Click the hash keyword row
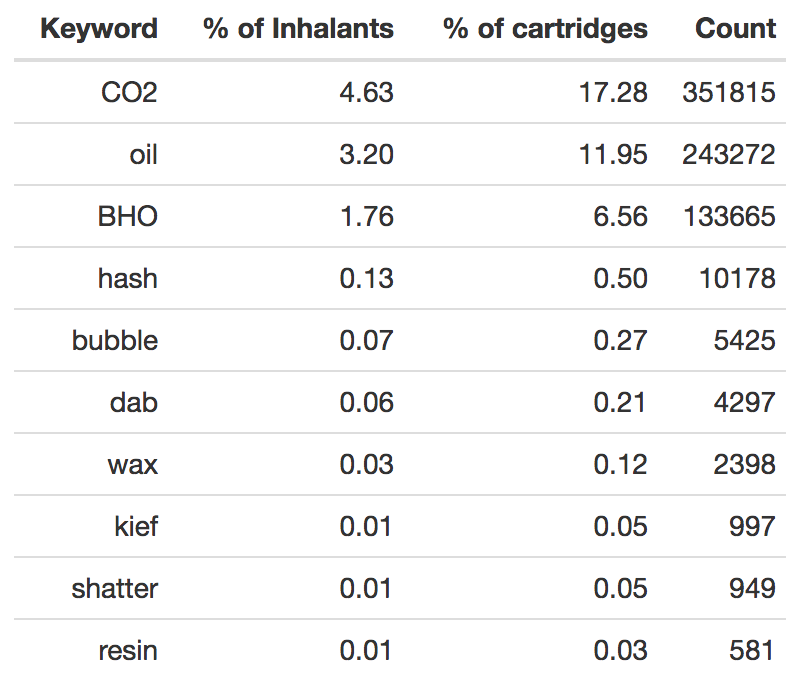Screen dimensions: 798x686 point(400,278)
